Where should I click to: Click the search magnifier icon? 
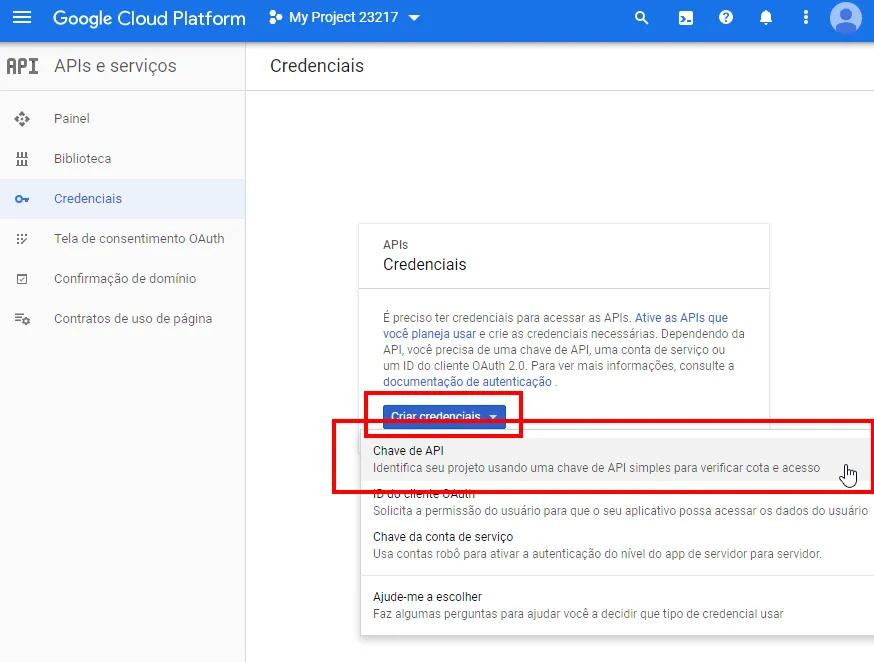coord(642,18)
